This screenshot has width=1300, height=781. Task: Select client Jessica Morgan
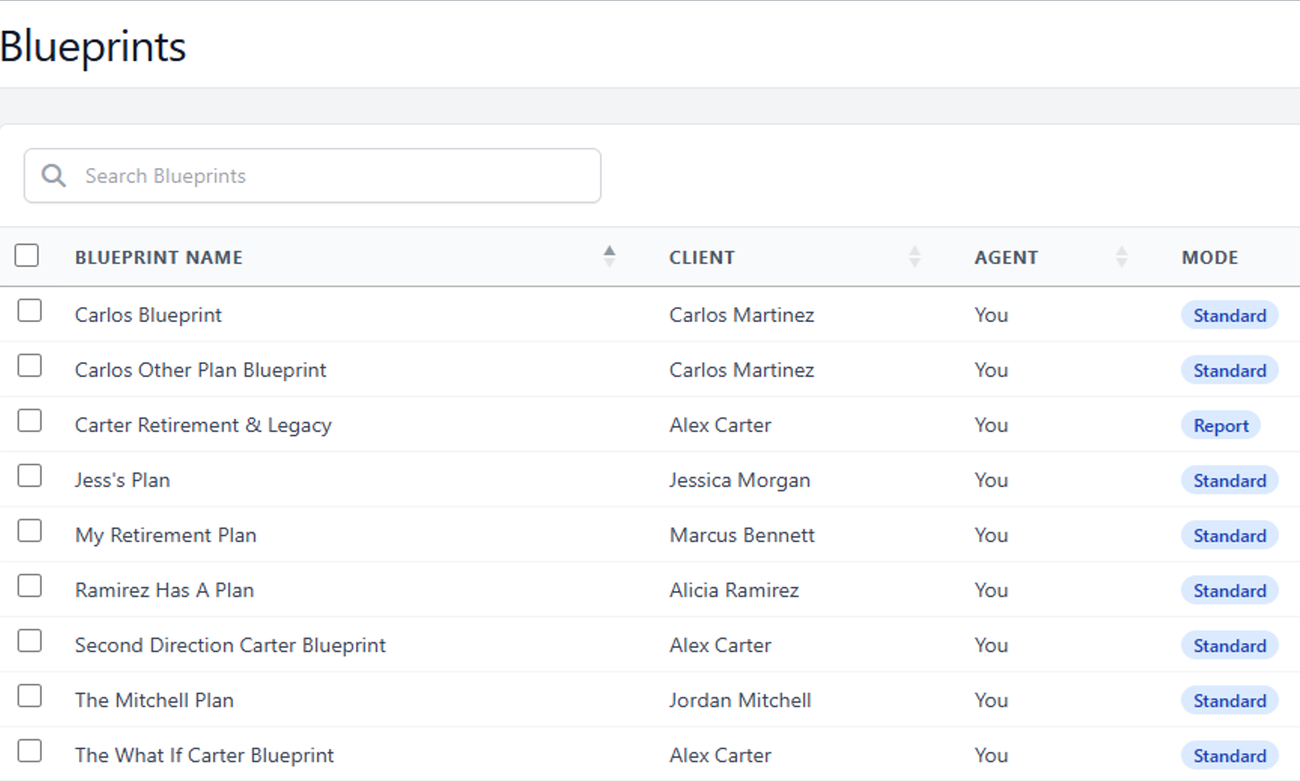coord(740,480)
